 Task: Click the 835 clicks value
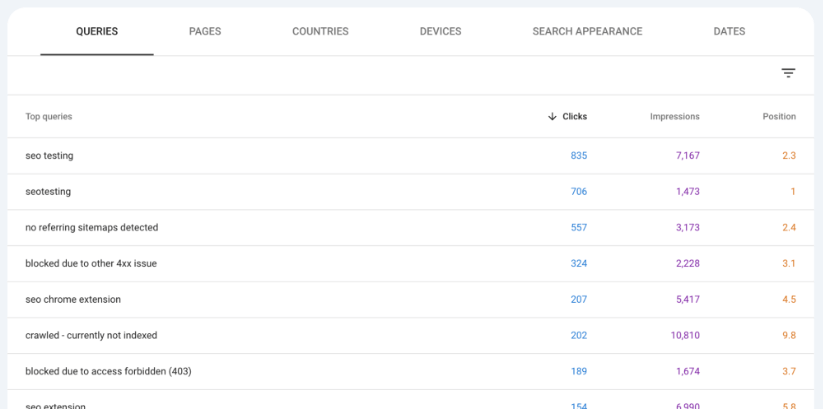pyautogui.click(x=578, y=156)
